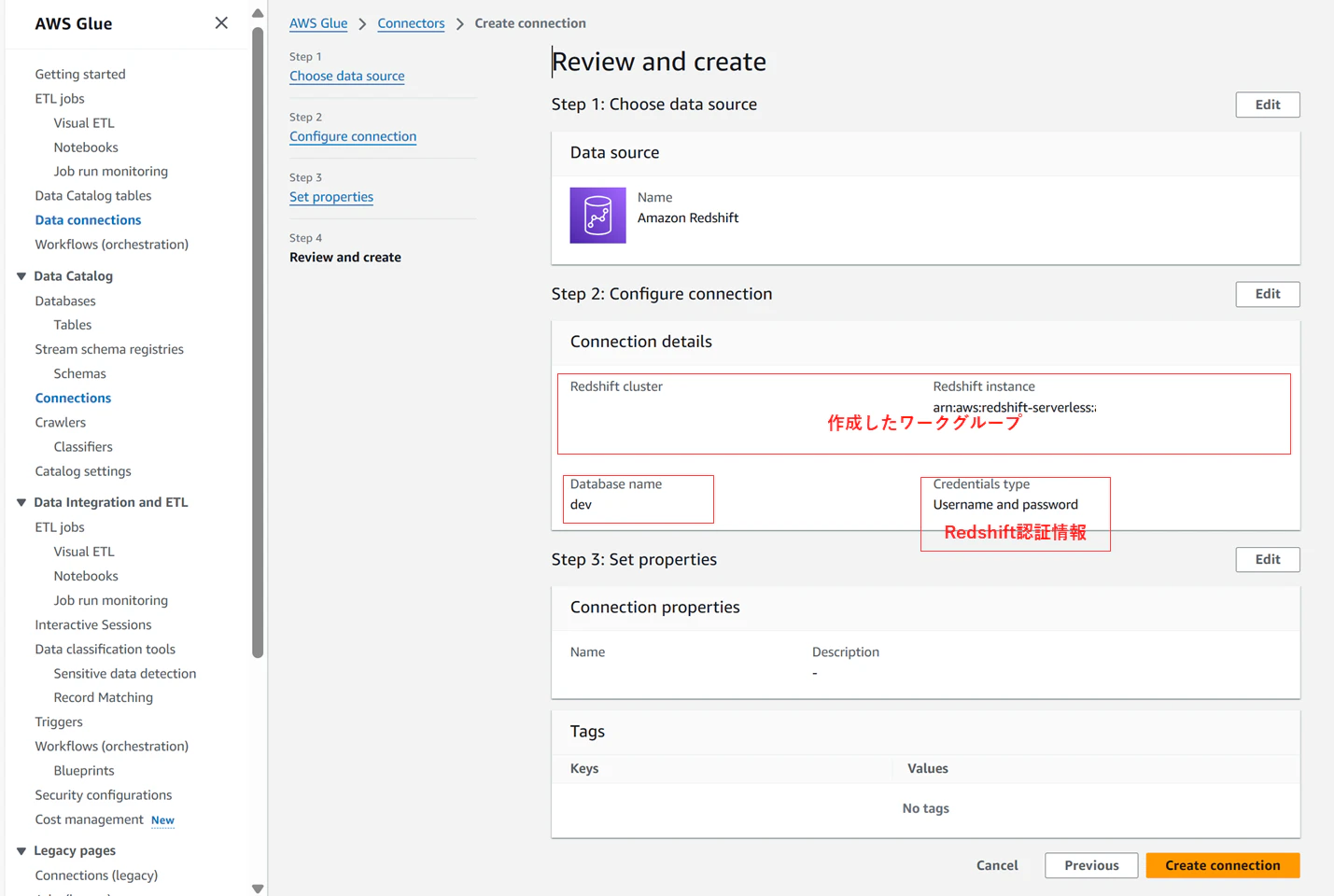Viewport: 1334px width, 896px height.
Task: Cancel the connection creation
Action: click(x=997, y=865)
